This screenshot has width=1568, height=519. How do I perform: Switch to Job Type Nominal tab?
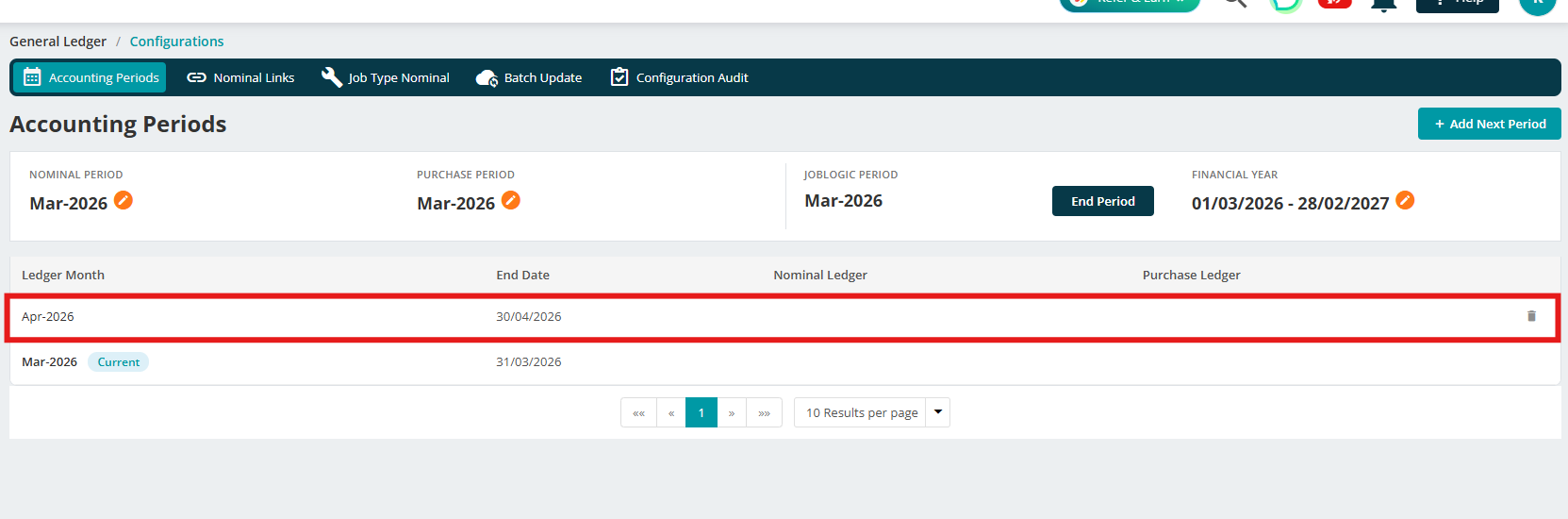(385, 77)
